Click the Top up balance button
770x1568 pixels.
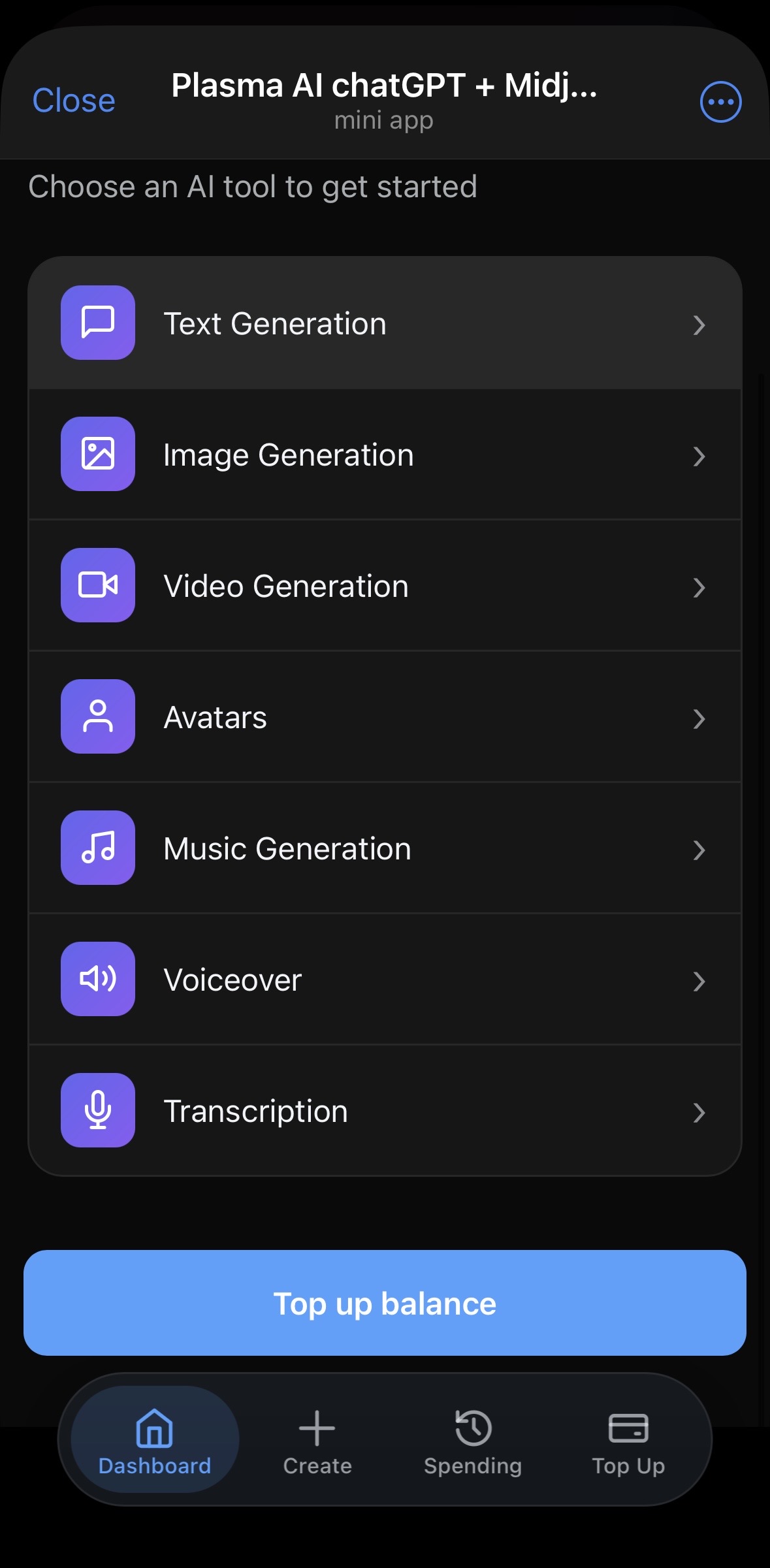tap(385, 1303)
